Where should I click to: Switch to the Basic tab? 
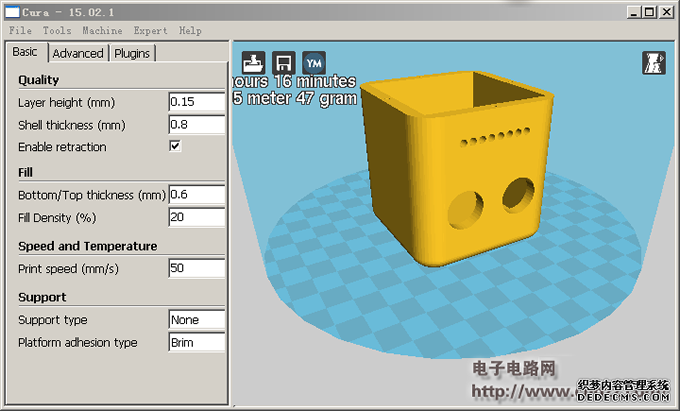click(26, 52)
